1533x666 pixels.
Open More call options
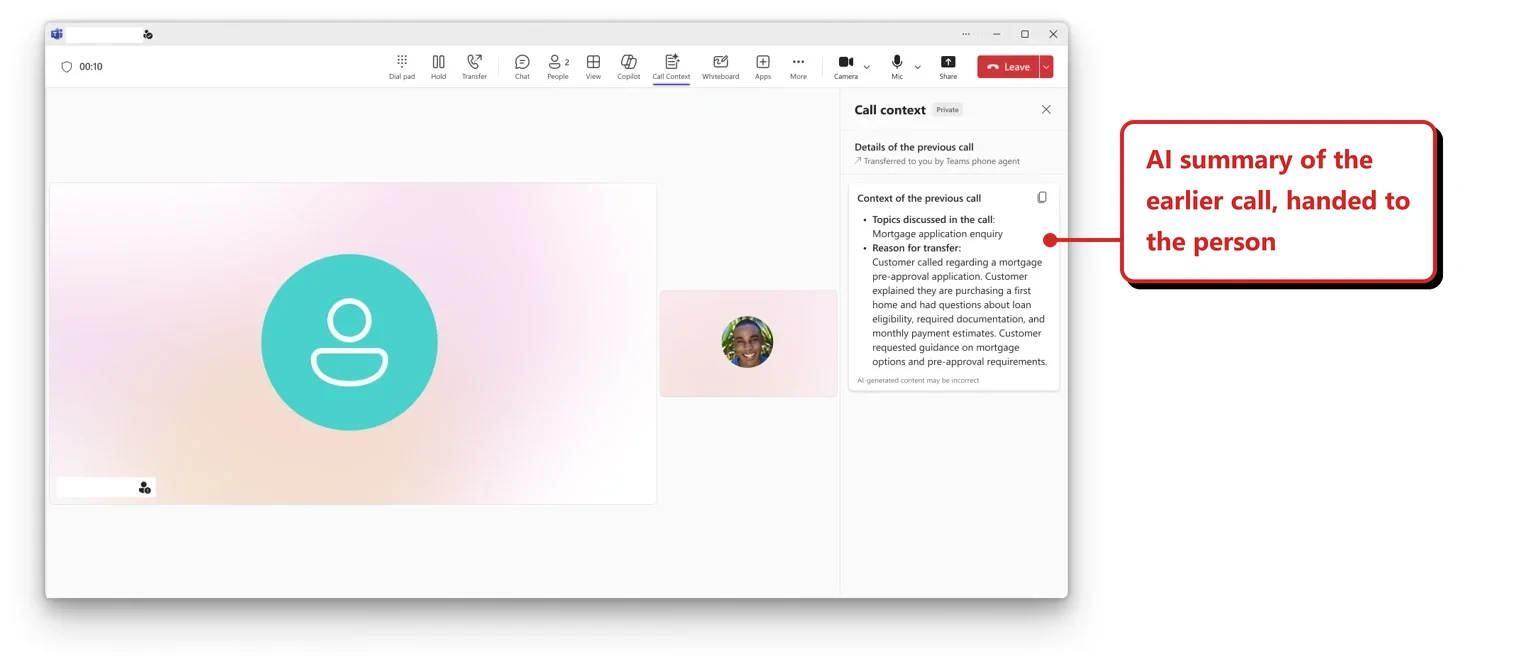point(798,66)
